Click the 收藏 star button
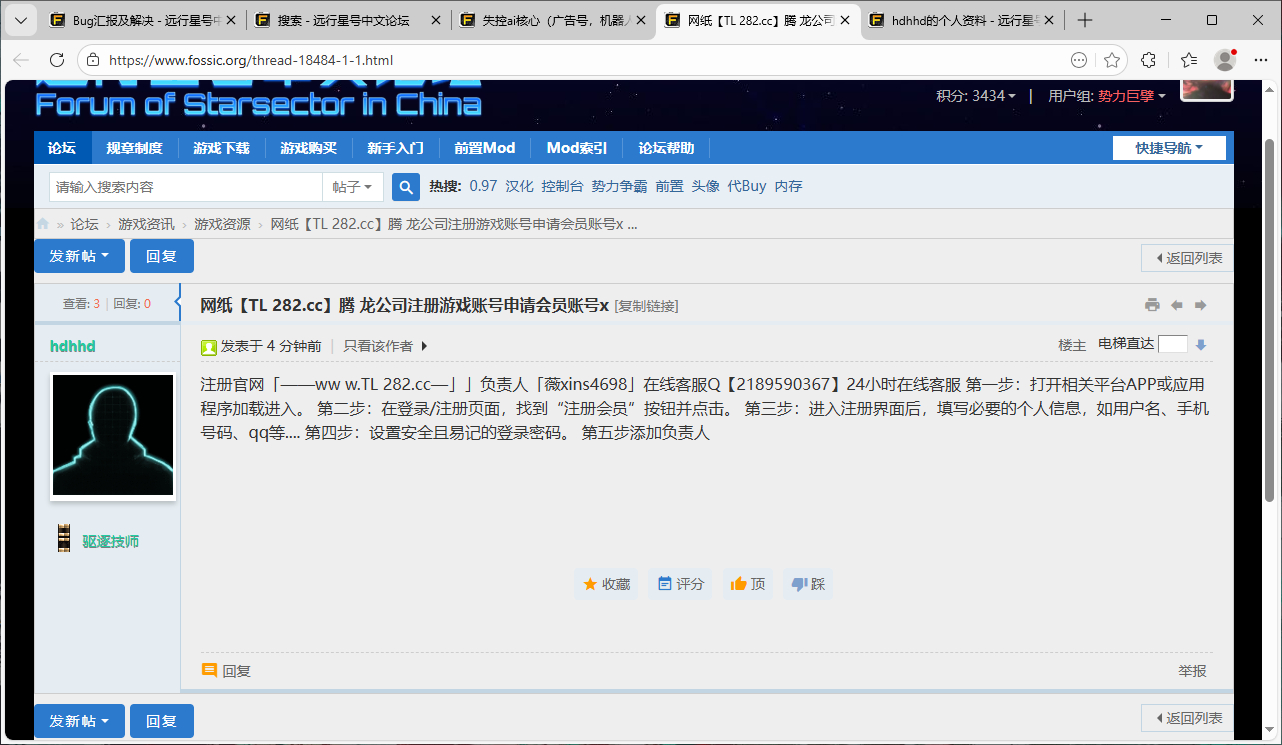The height and width of the screenshot is (745, 1282). click(607, 584)
